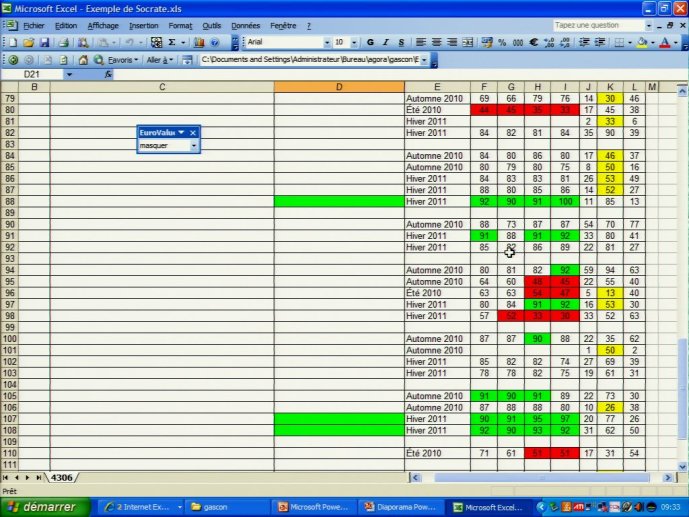Click Search the Web globe icon

pos(99,60)
